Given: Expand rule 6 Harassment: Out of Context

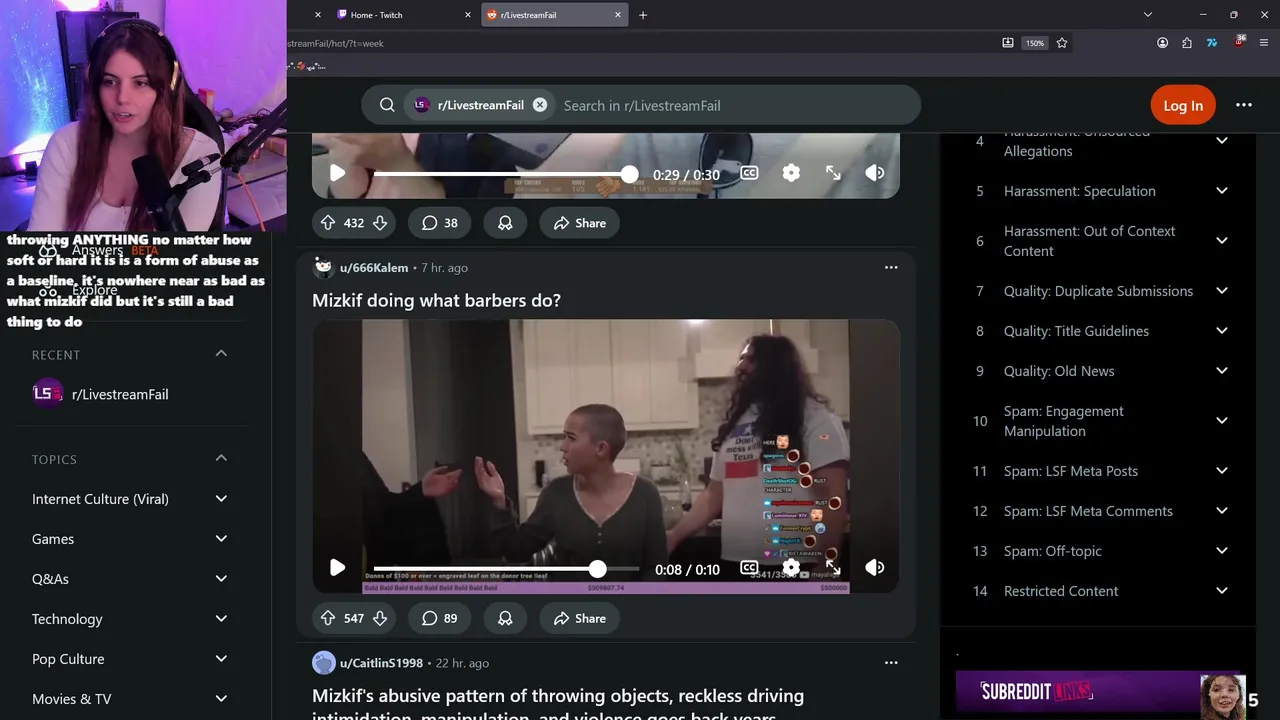Looking at the screenshot, I should (1222, 241).
